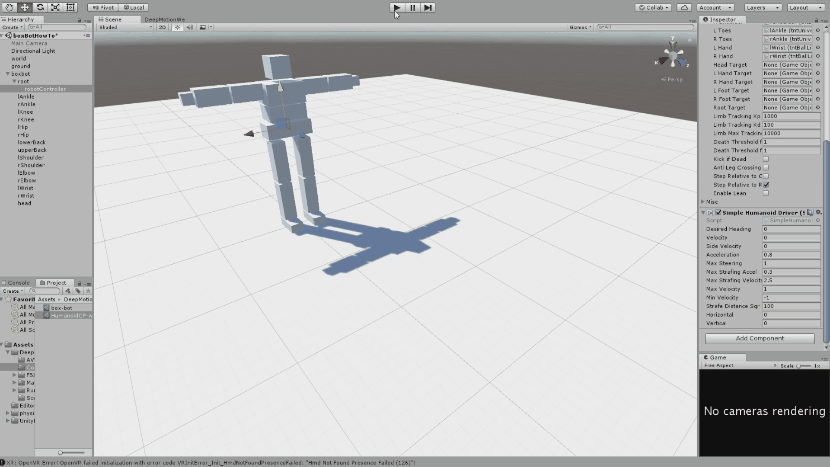
Task: Enable the Anti Leg Crossing checkbox
Action: tap(765, 167)
